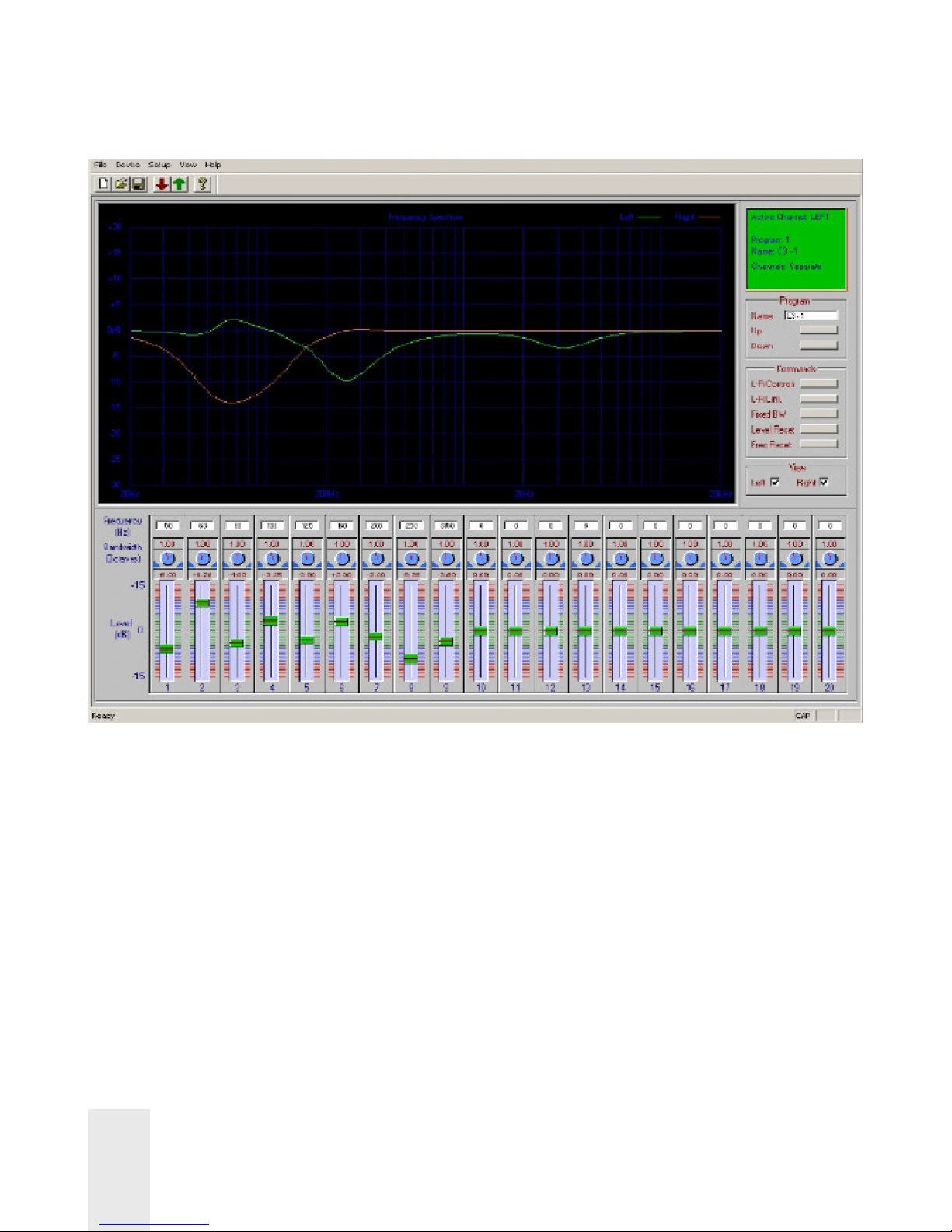The height and width of the screenshot is (1232, 952).
Task: Click the band 2 frequency input field
Action: tap(203, 525)
